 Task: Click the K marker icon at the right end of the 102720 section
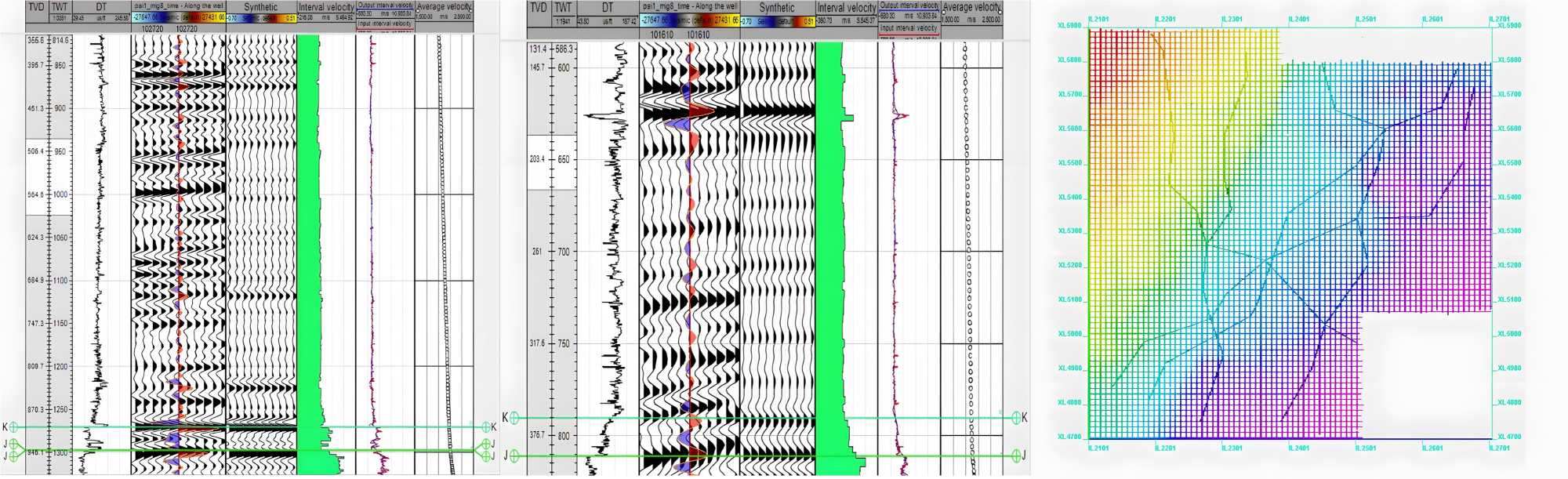click(x=485, y=427)
